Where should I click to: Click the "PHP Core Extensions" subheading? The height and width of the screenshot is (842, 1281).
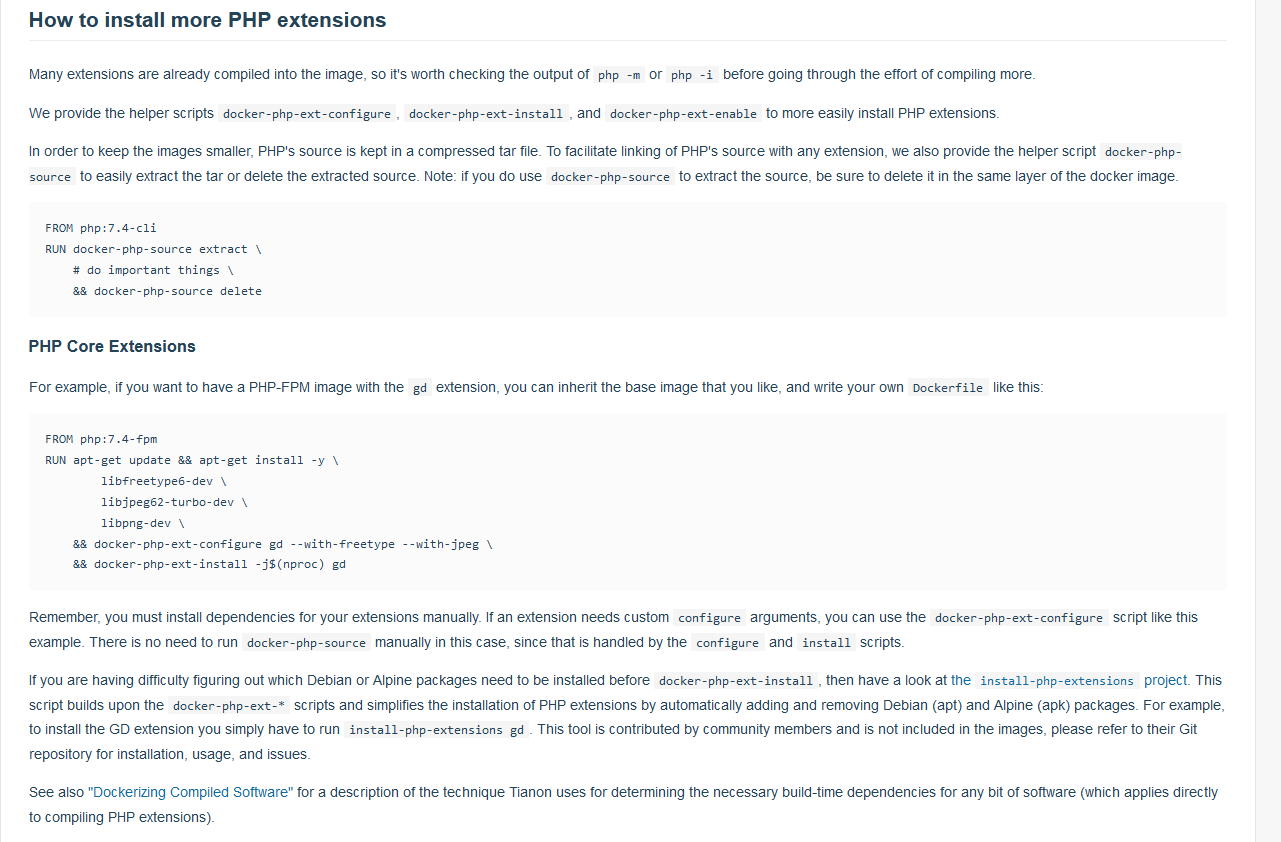(112, 346)
